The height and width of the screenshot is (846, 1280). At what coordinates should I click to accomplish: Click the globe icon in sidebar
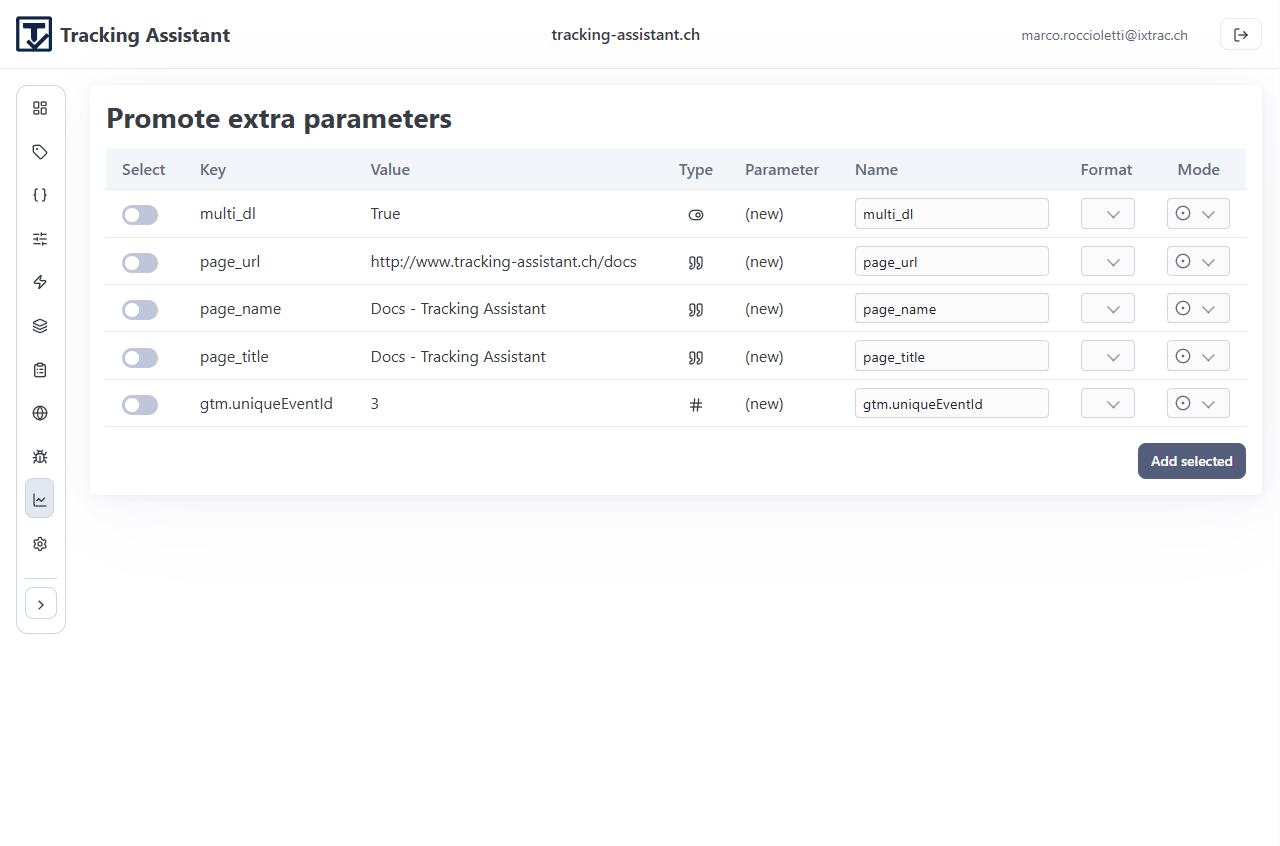click(40, 413)
